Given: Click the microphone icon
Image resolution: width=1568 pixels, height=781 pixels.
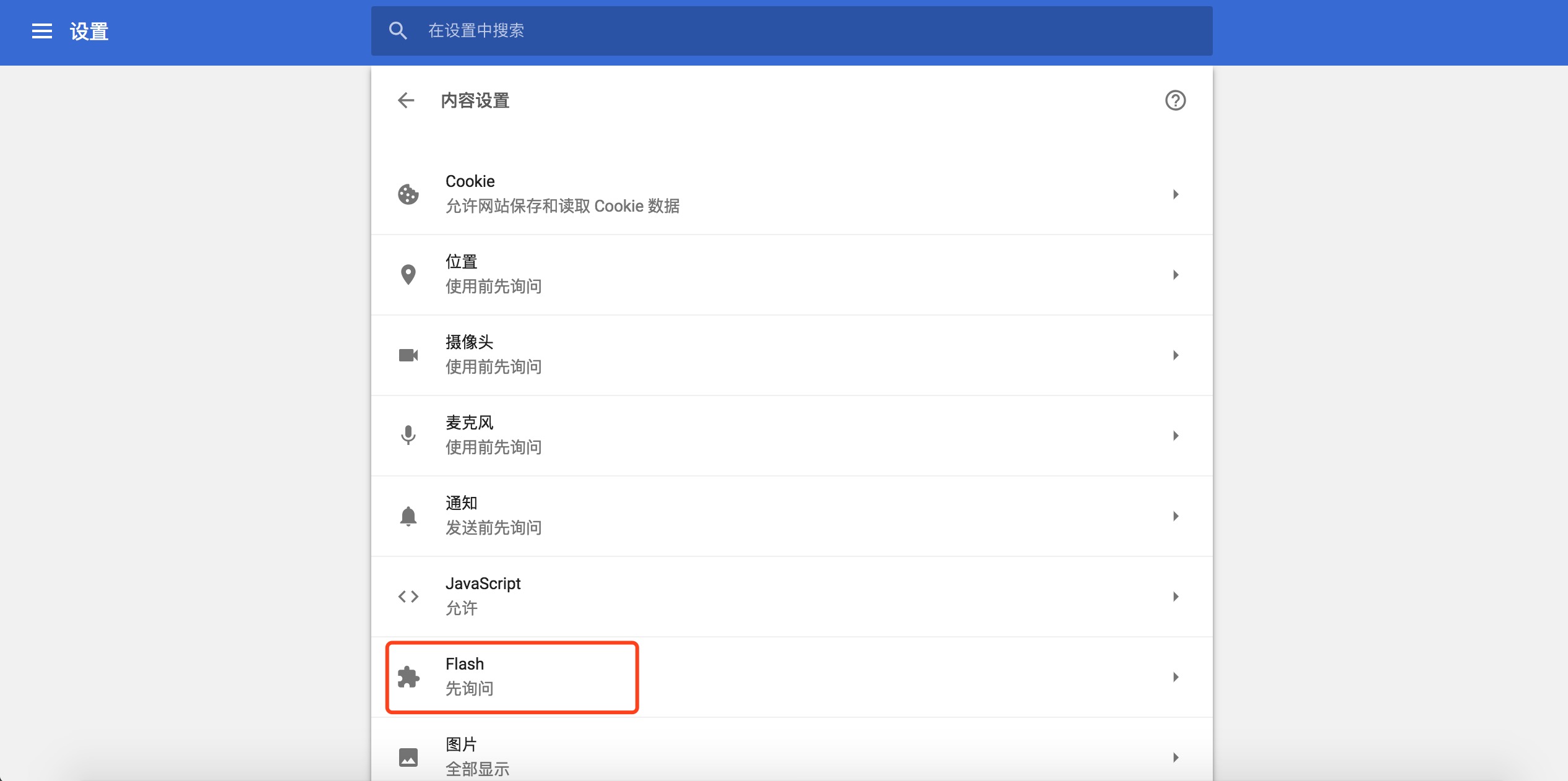Looking at the screenshot, I should (x=408, y=436).
